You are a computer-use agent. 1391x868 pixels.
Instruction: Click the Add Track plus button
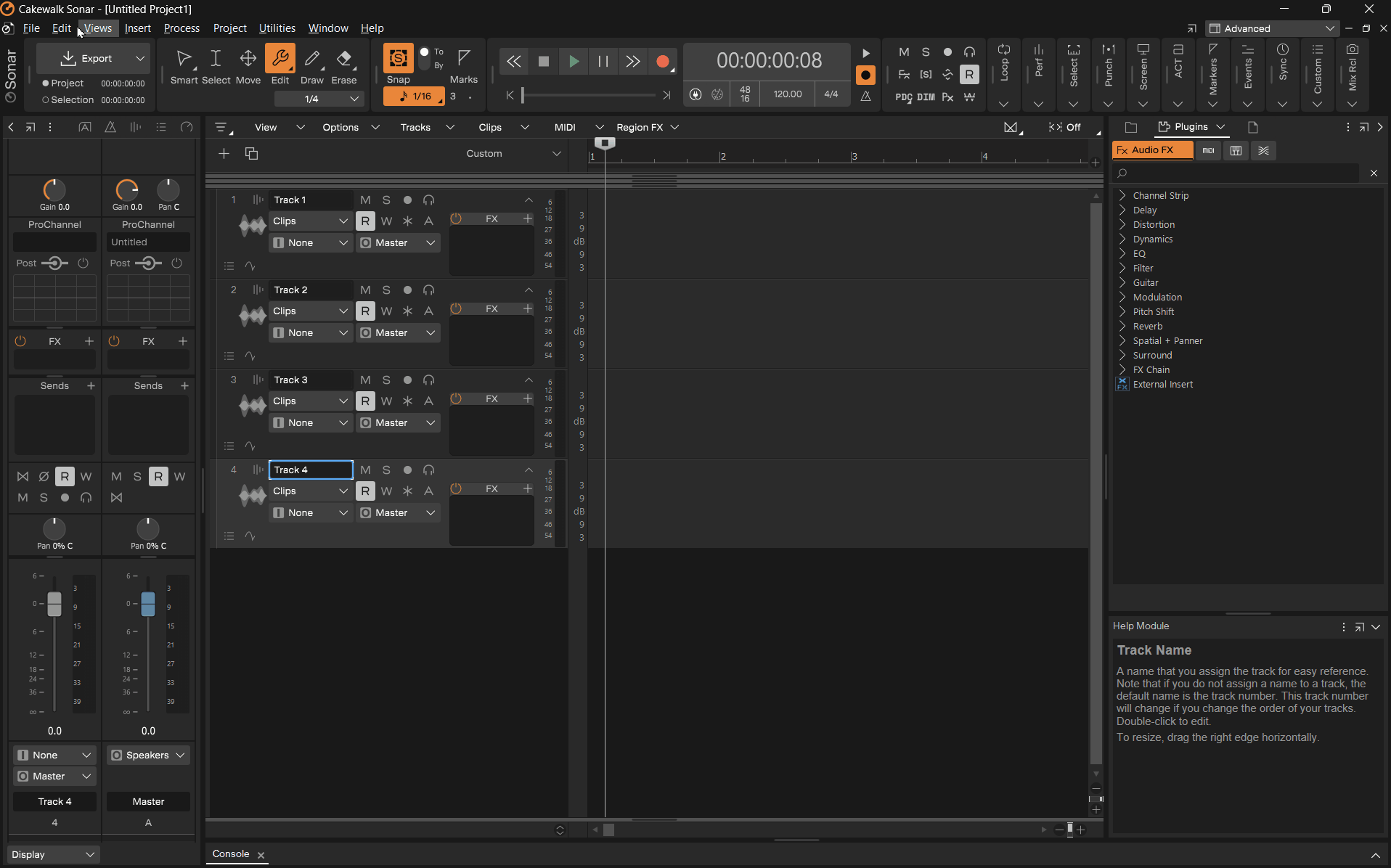[224, 153]
